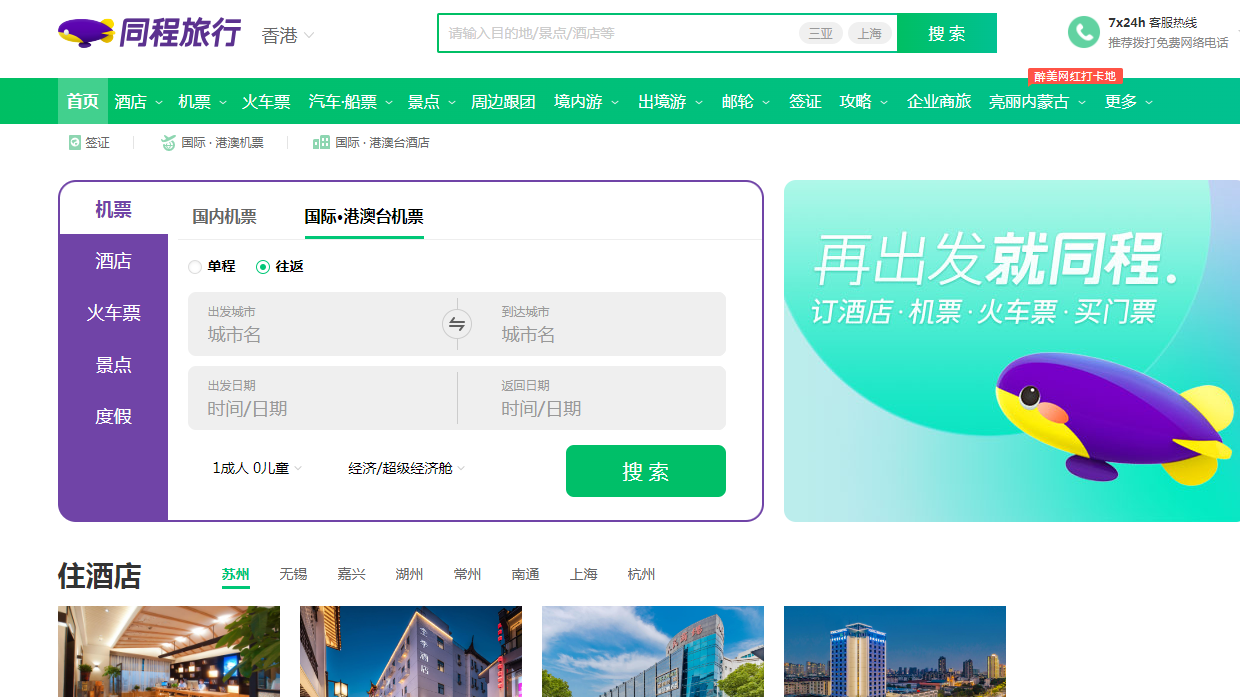
Task: Click the green phone customer service icon
Action: (x=1084, y=32)
